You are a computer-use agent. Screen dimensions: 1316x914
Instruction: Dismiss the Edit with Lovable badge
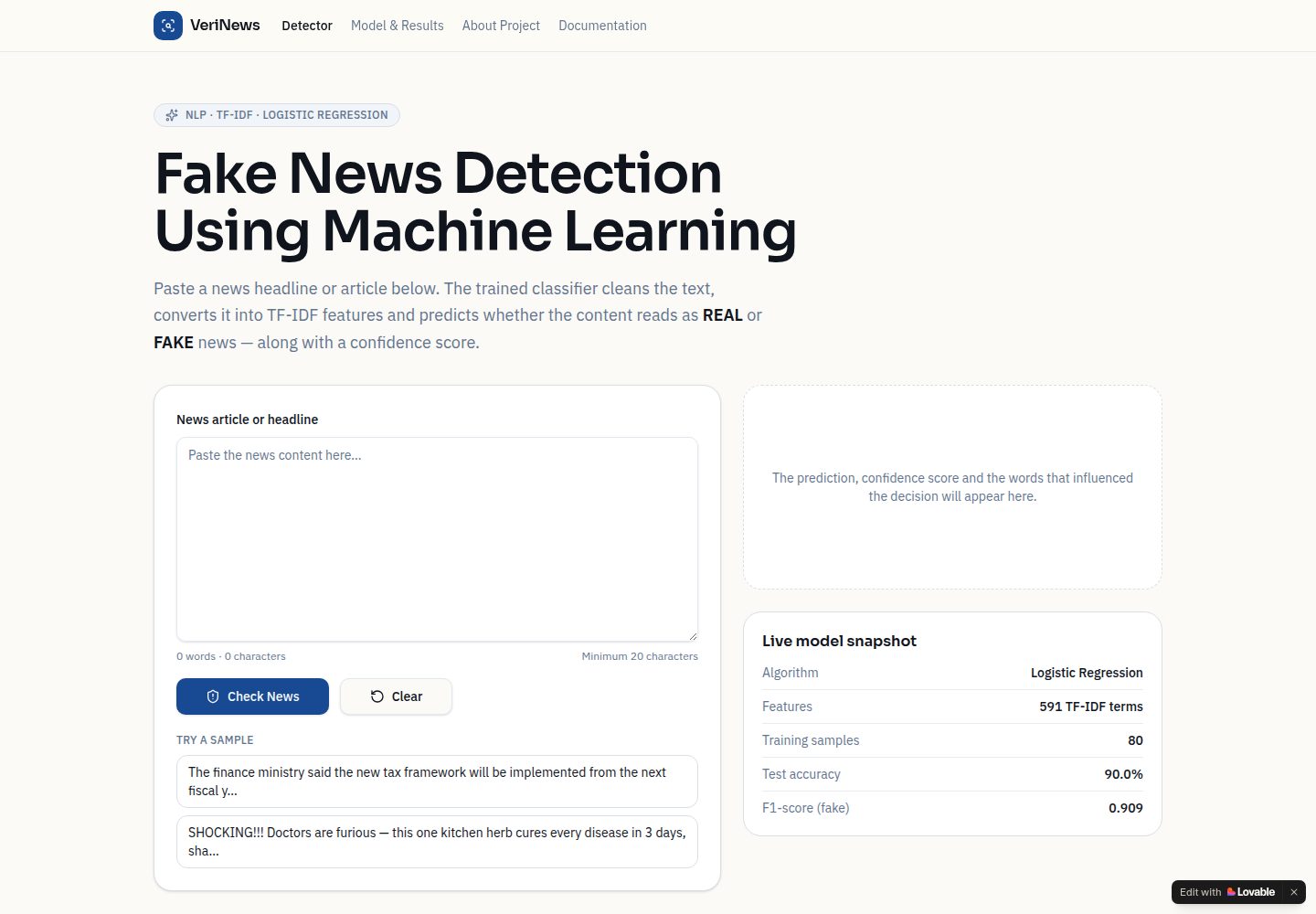(1294, 892)
